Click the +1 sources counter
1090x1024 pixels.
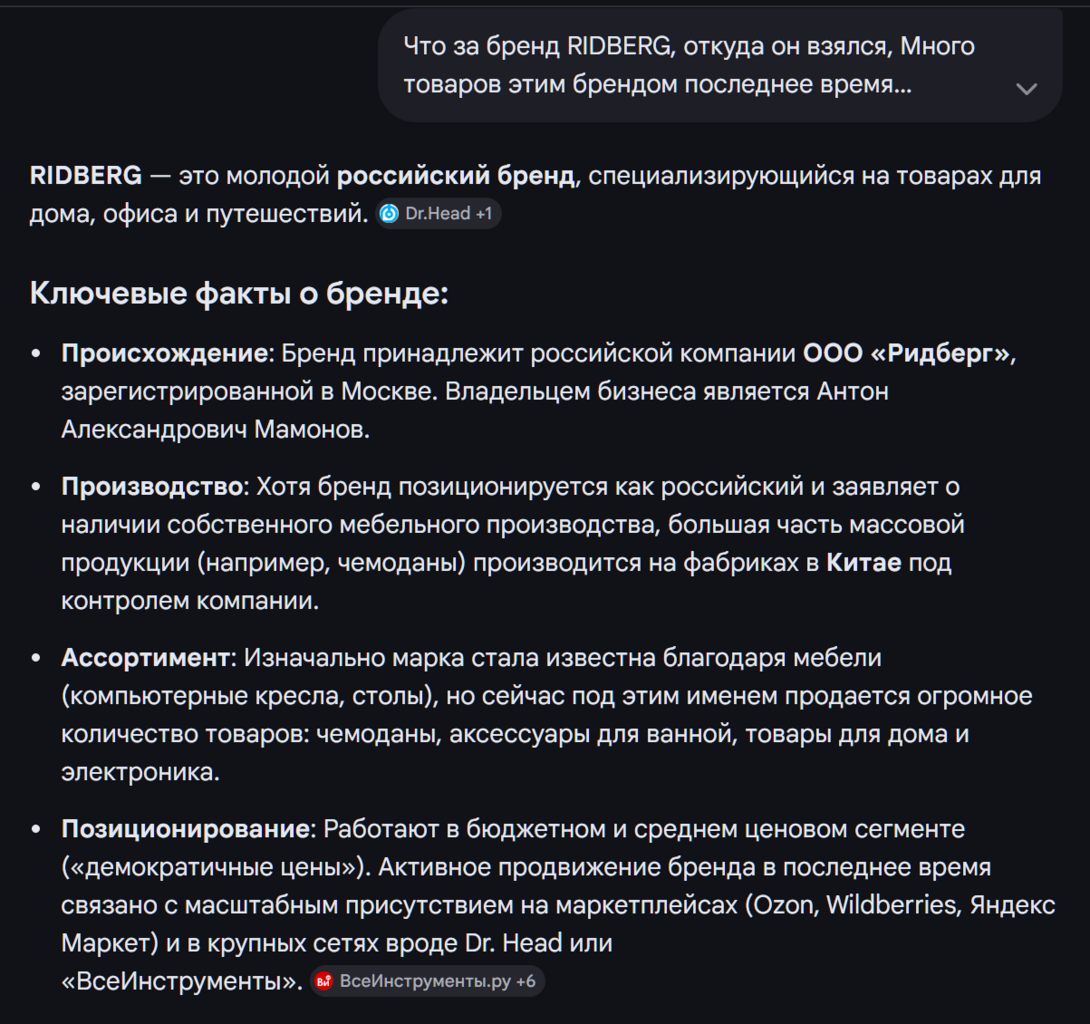click(483, 214)
